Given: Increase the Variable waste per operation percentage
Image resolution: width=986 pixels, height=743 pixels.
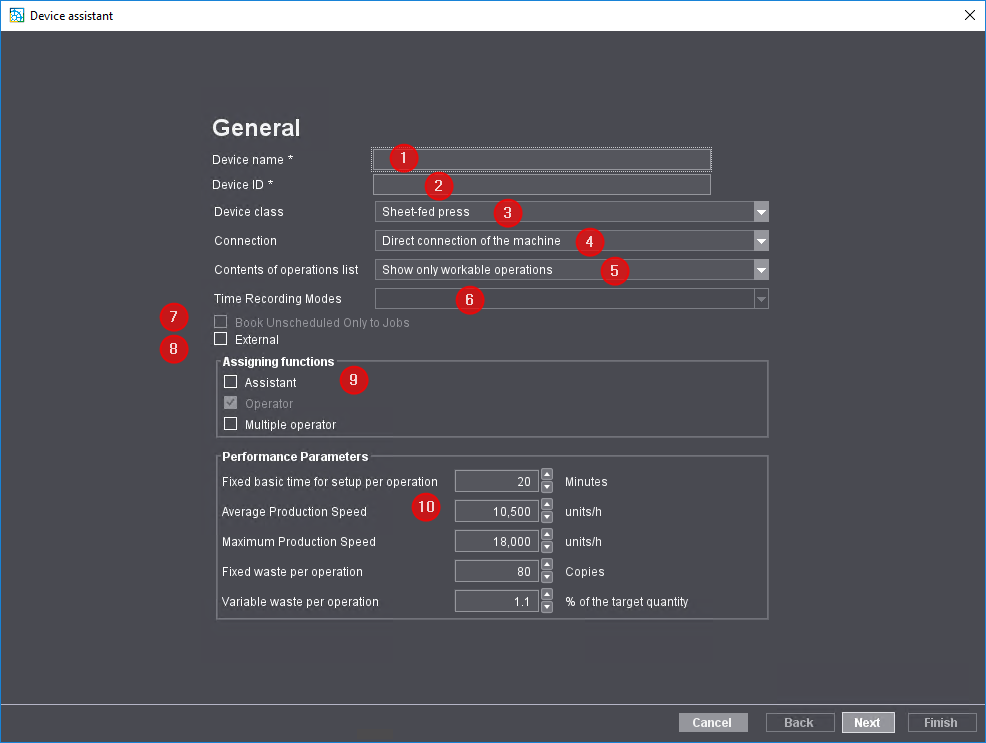Looking at the screenshot, I should pos(546,596).
